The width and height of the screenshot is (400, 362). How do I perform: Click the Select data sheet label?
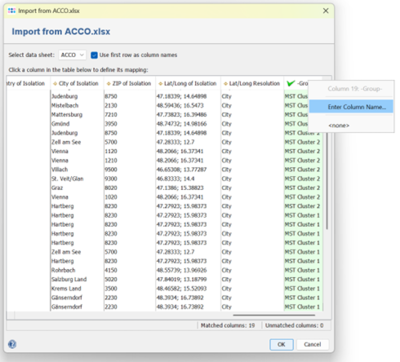[31, 55]
